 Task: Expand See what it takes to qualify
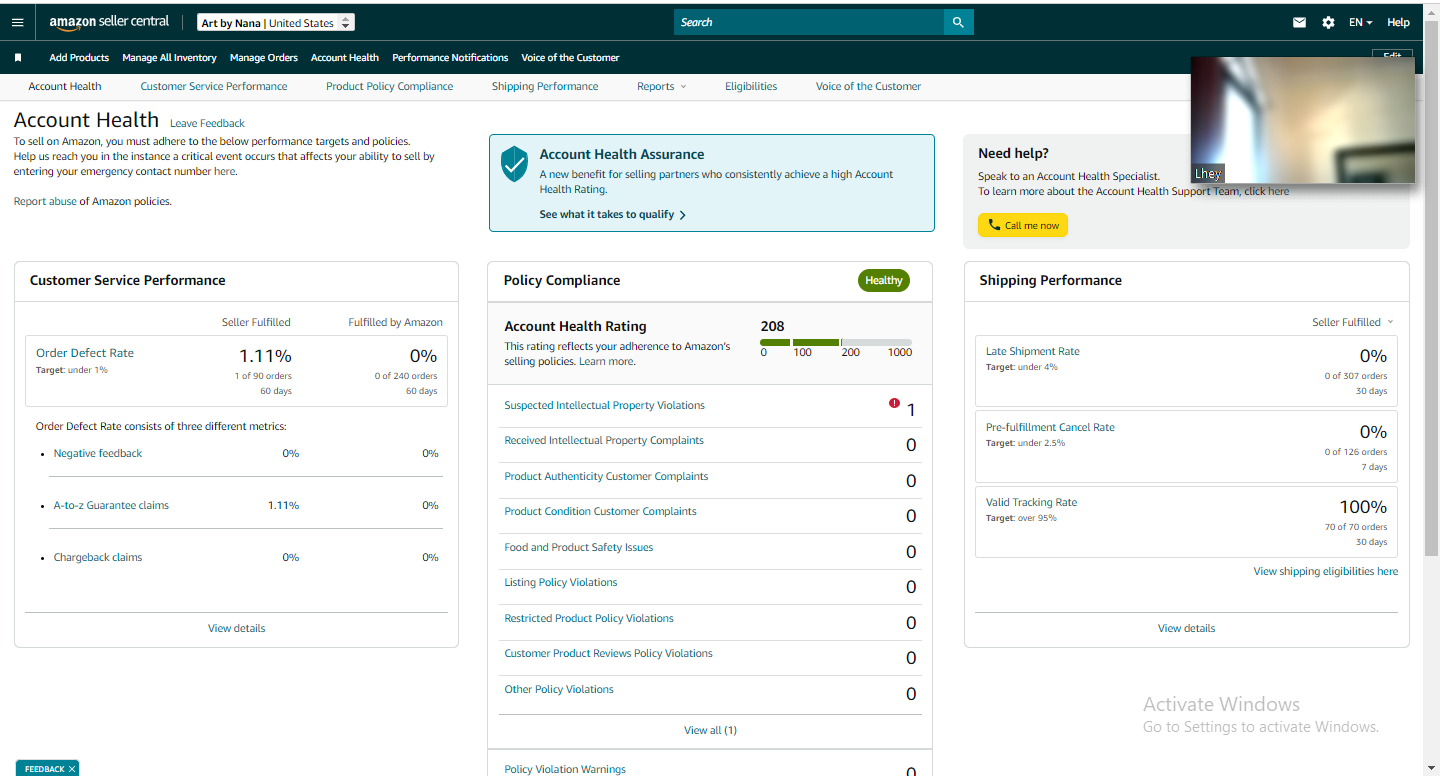(612, 214)
